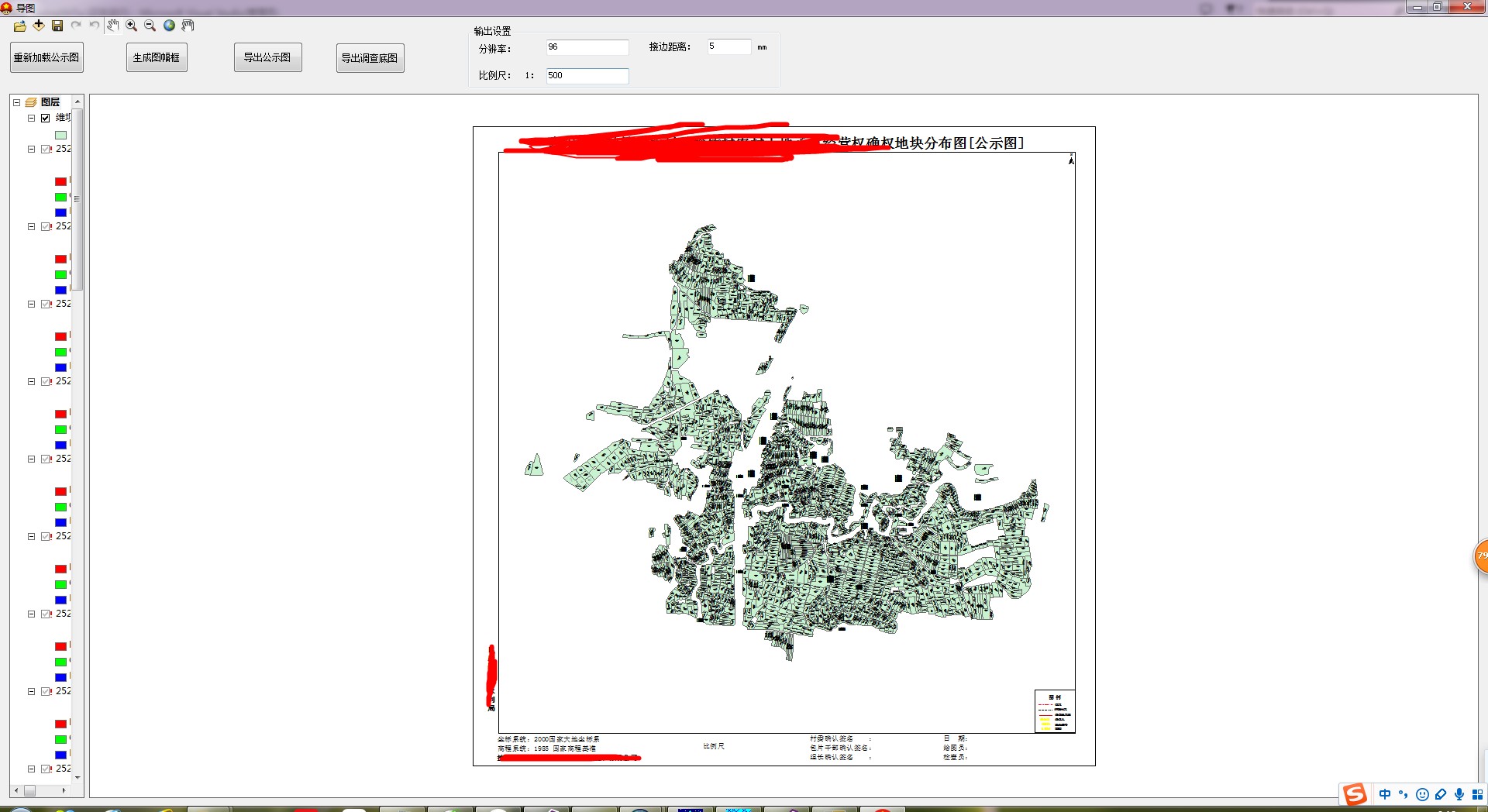
Task: Open the IME toolbox grid icon
Action: point(1478,794)
